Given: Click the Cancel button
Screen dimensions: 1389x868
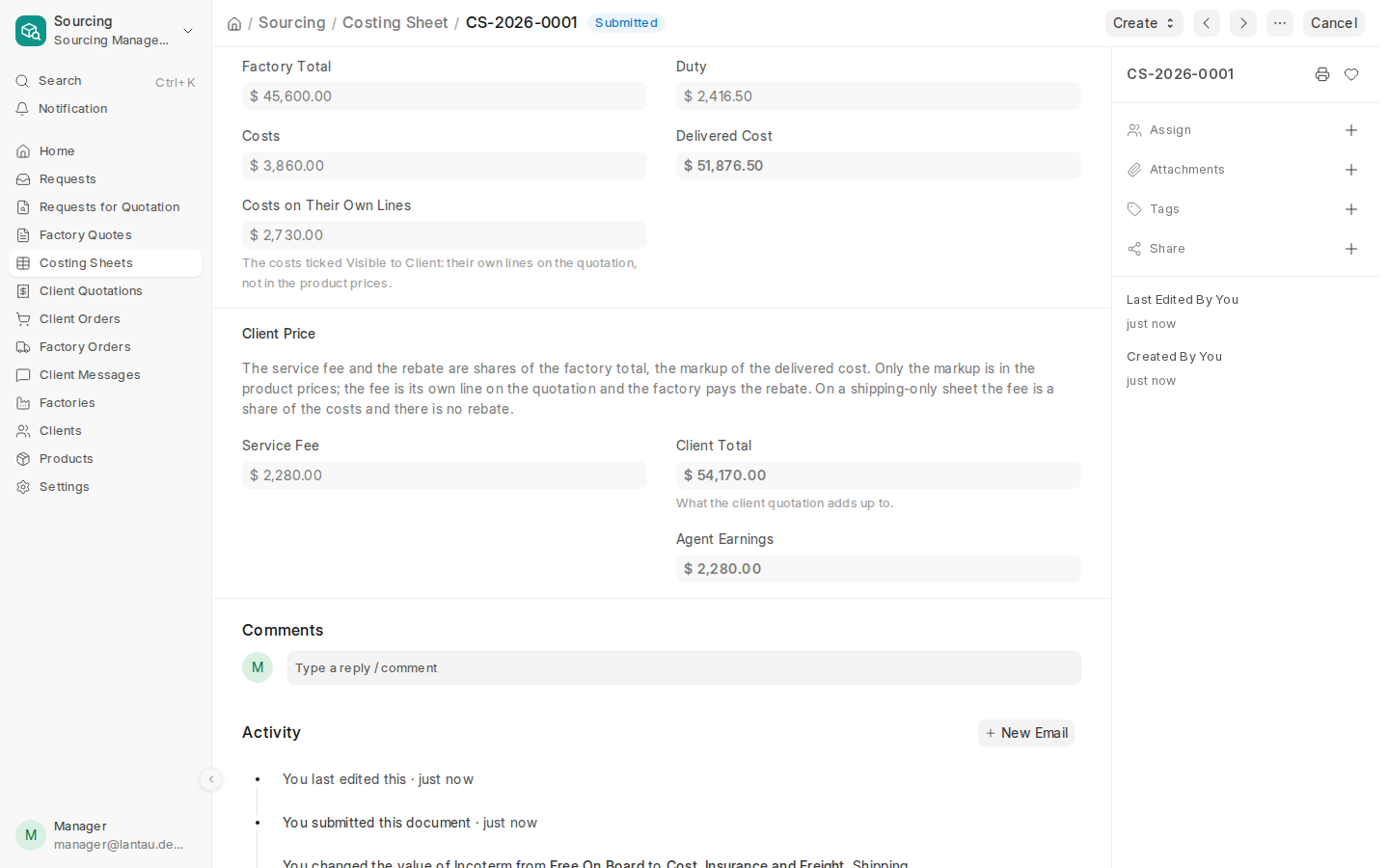Looking at the screenshot, I should click(x=1333, y=23).
